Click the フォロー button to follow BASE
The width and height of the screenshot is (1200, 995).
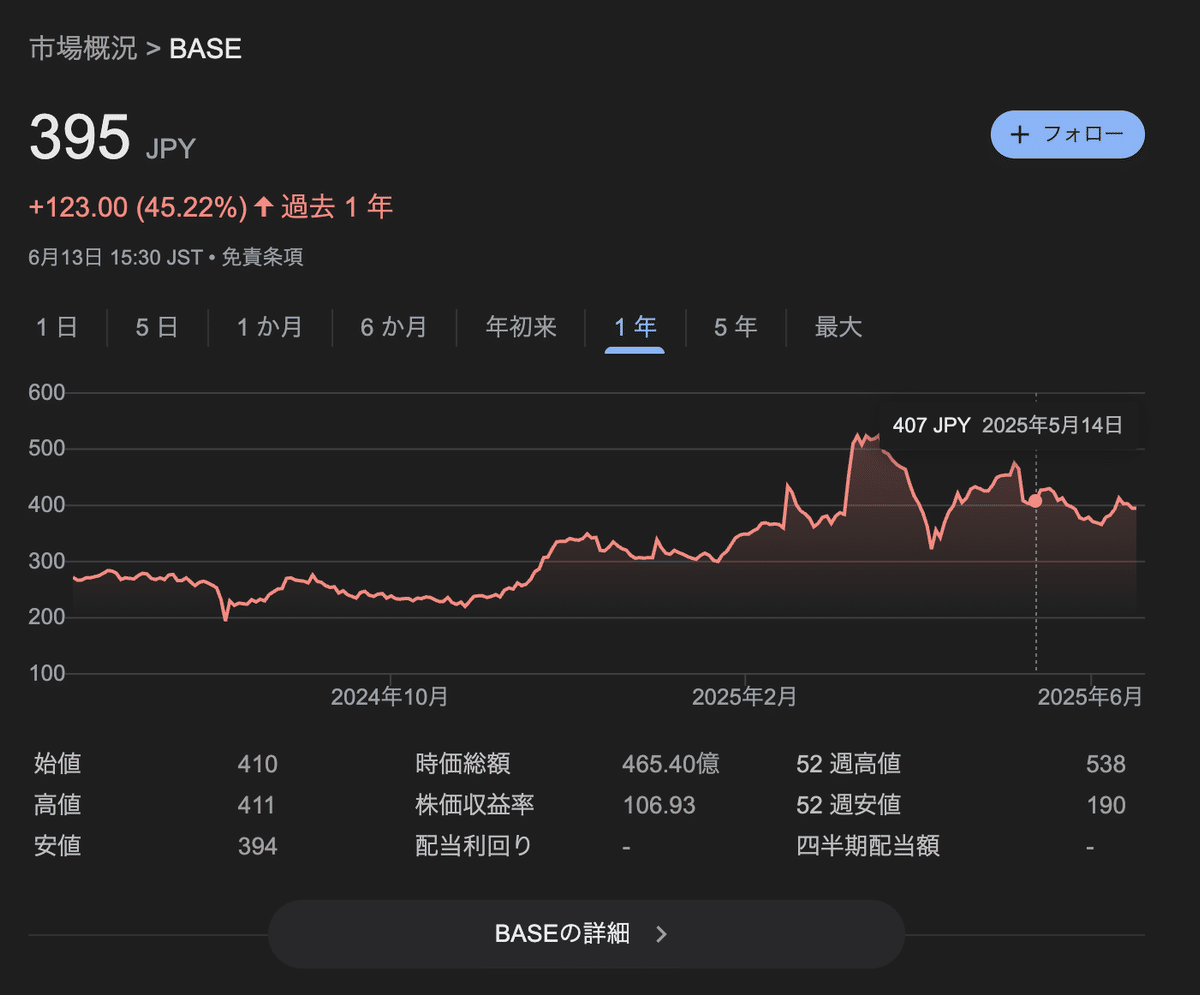pos(1067,134)
